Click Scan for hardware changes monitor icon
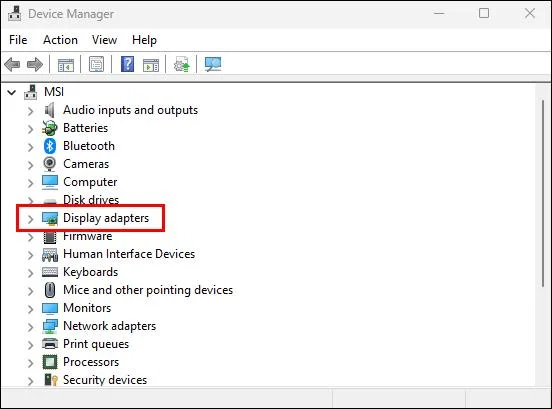The image size is (552, 409). pos(213,64)
